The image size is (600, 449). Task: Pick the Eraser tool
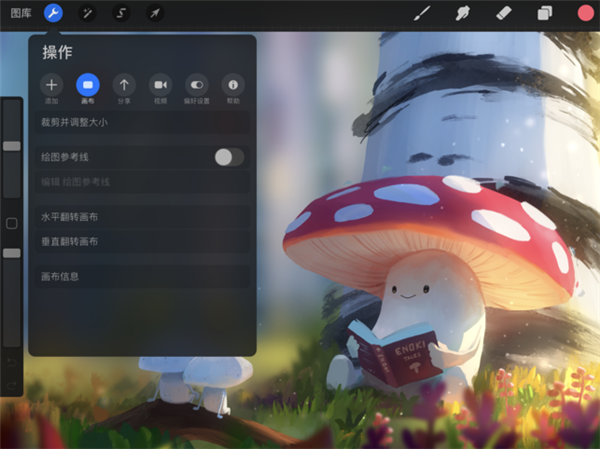point(504,13)
